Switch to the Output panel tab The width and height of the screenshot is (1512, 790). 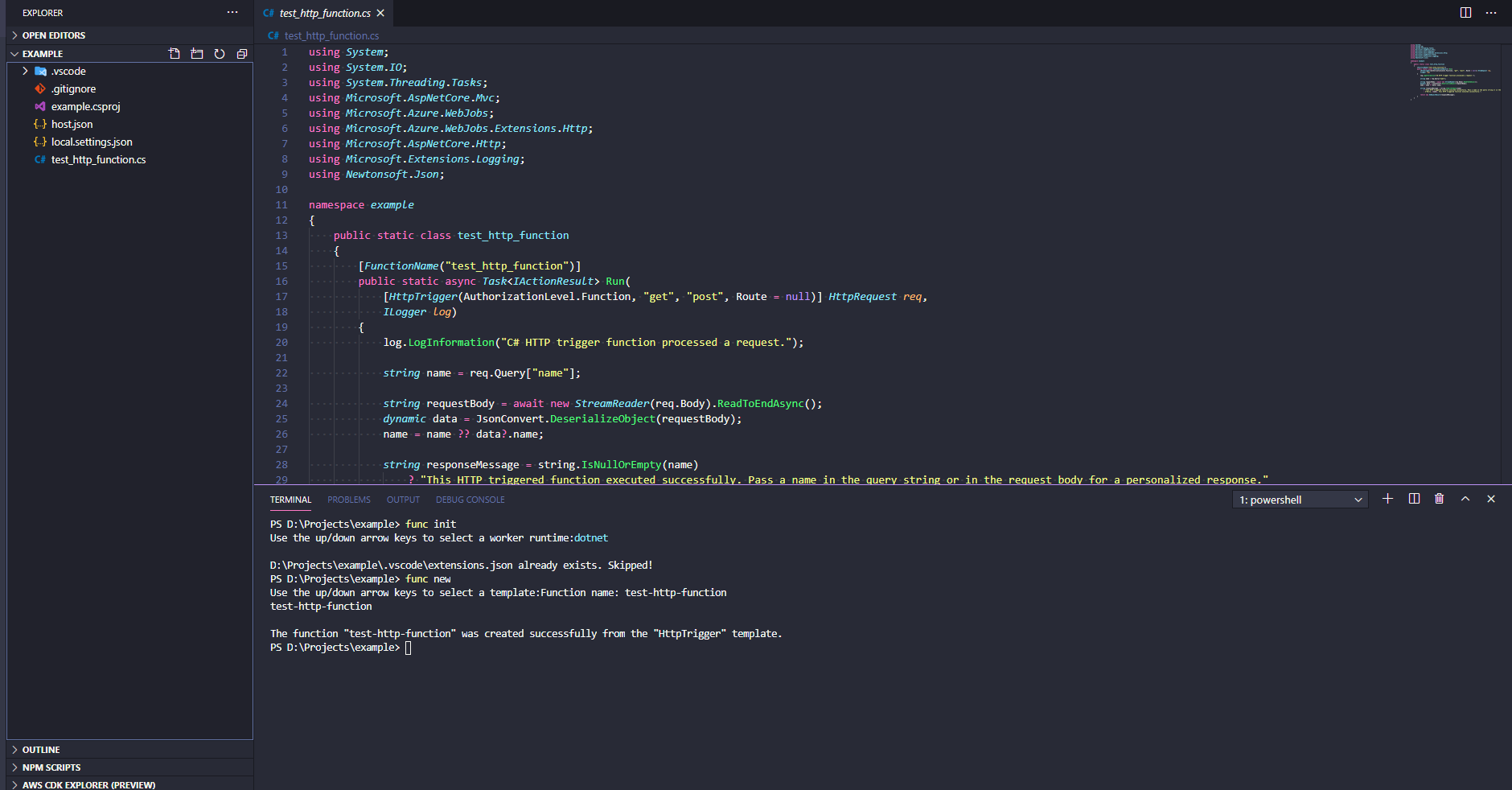coord(403,500)
